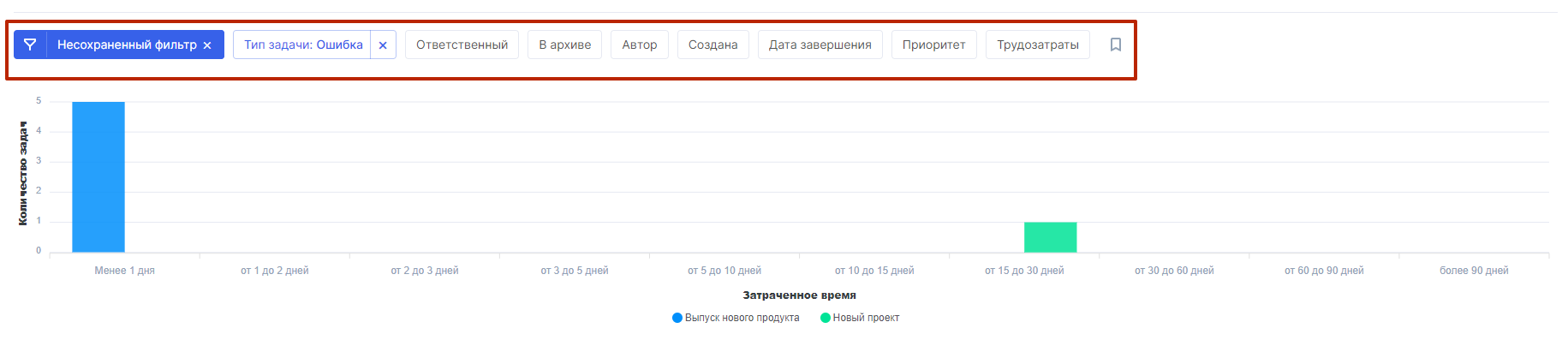Viewport: 1568px width, 340px height.
Task: Choose the Приоритет filter
Action: click(x=934, y=45)
